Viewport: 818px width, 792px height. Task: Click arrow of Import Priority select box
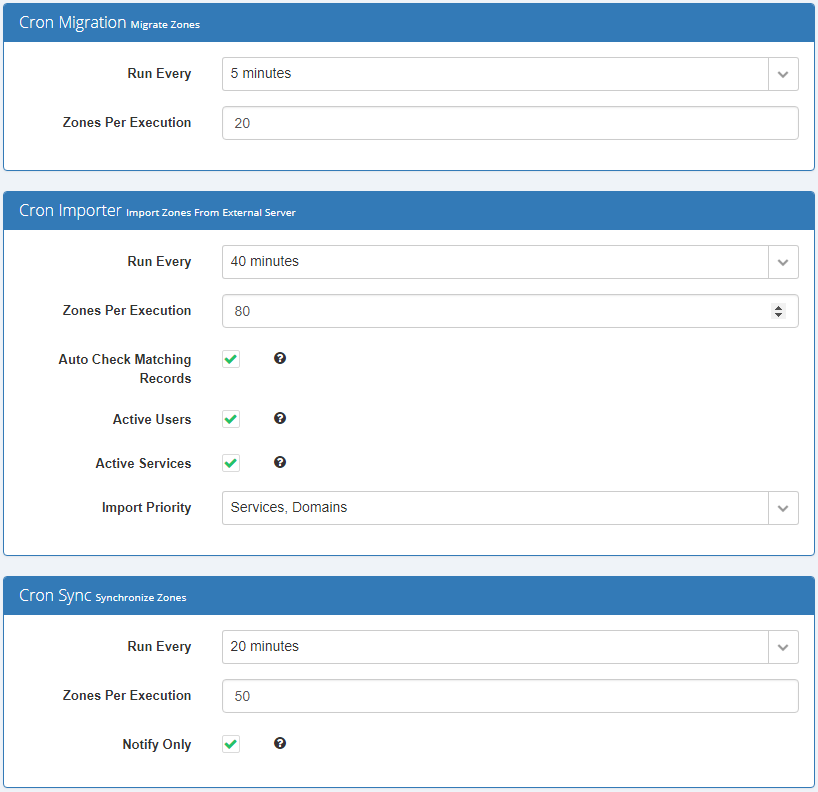783,508
